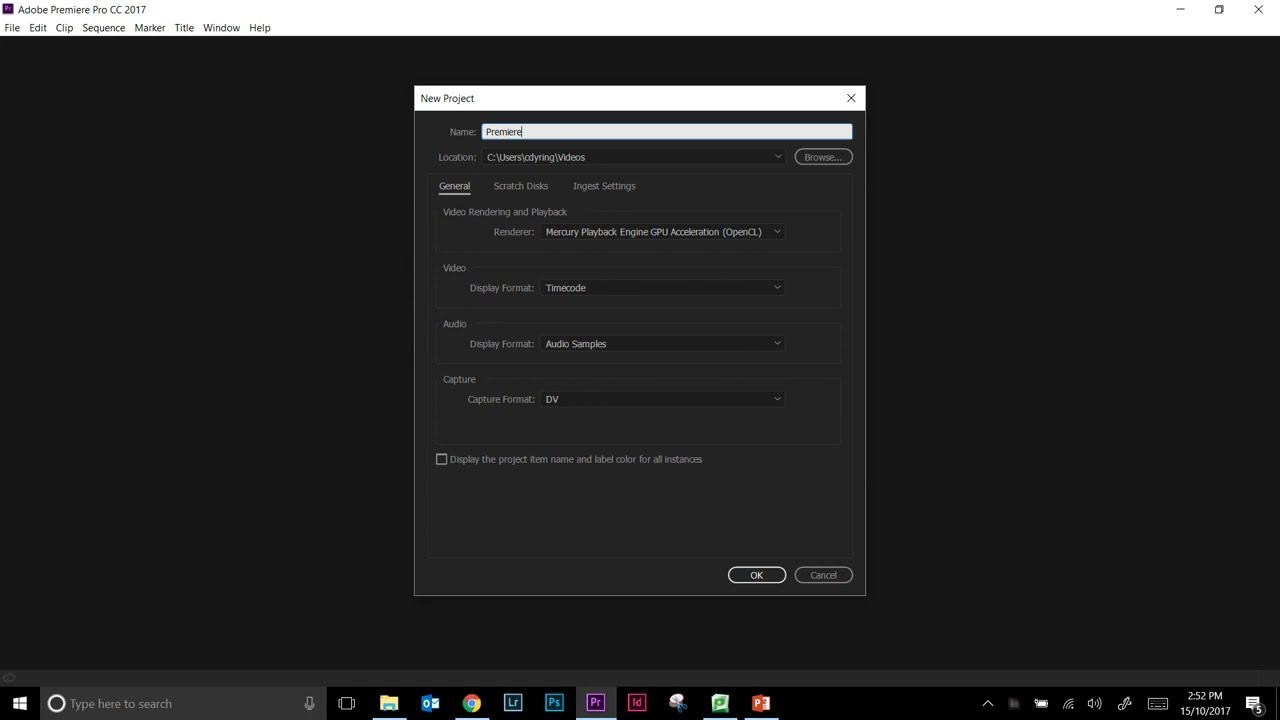The image size is (1280, 720).
Task: Open the volume control tray icon
Action: point(1095,703)
